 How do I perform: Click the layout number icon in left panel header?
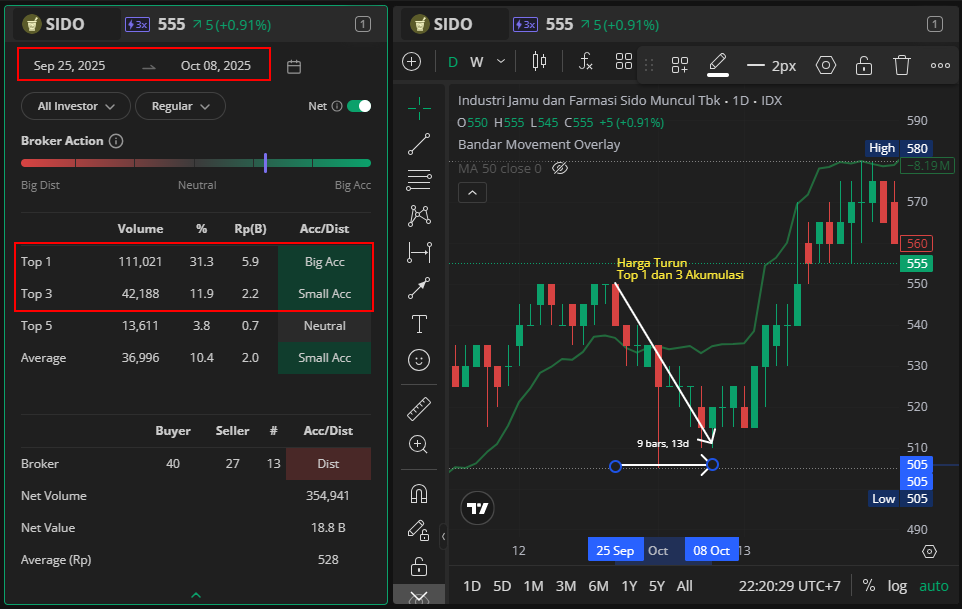[x=363, y=25]
